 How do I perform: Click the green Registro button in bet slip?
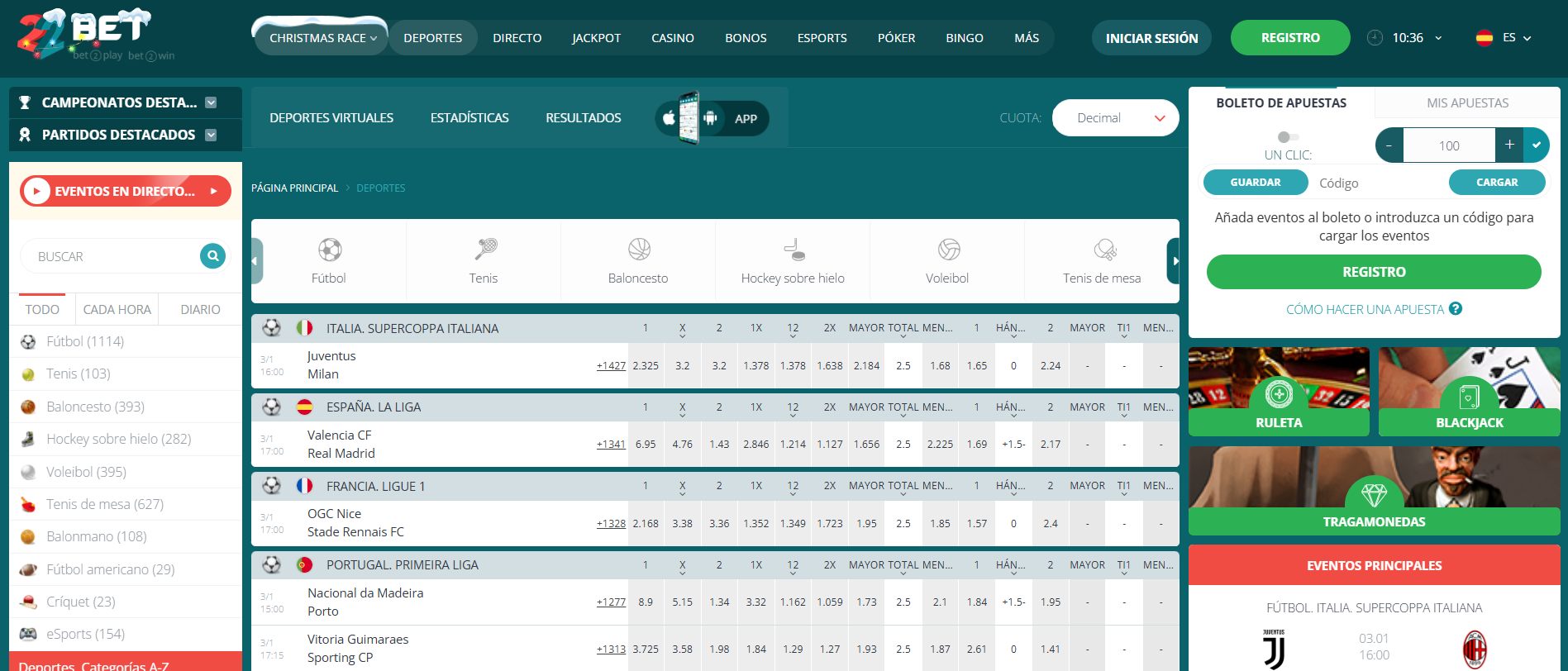1374,272
